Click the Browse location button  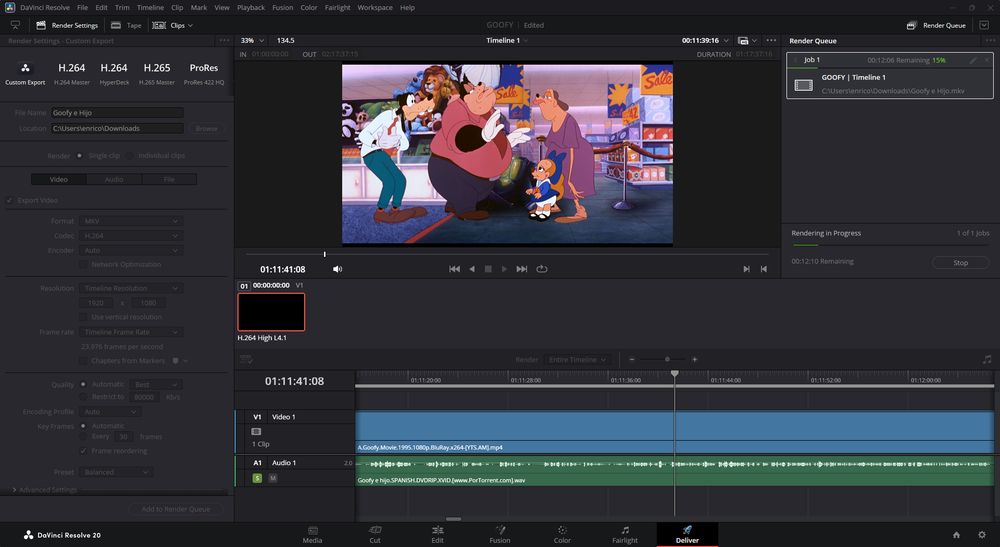coord(206,129)
